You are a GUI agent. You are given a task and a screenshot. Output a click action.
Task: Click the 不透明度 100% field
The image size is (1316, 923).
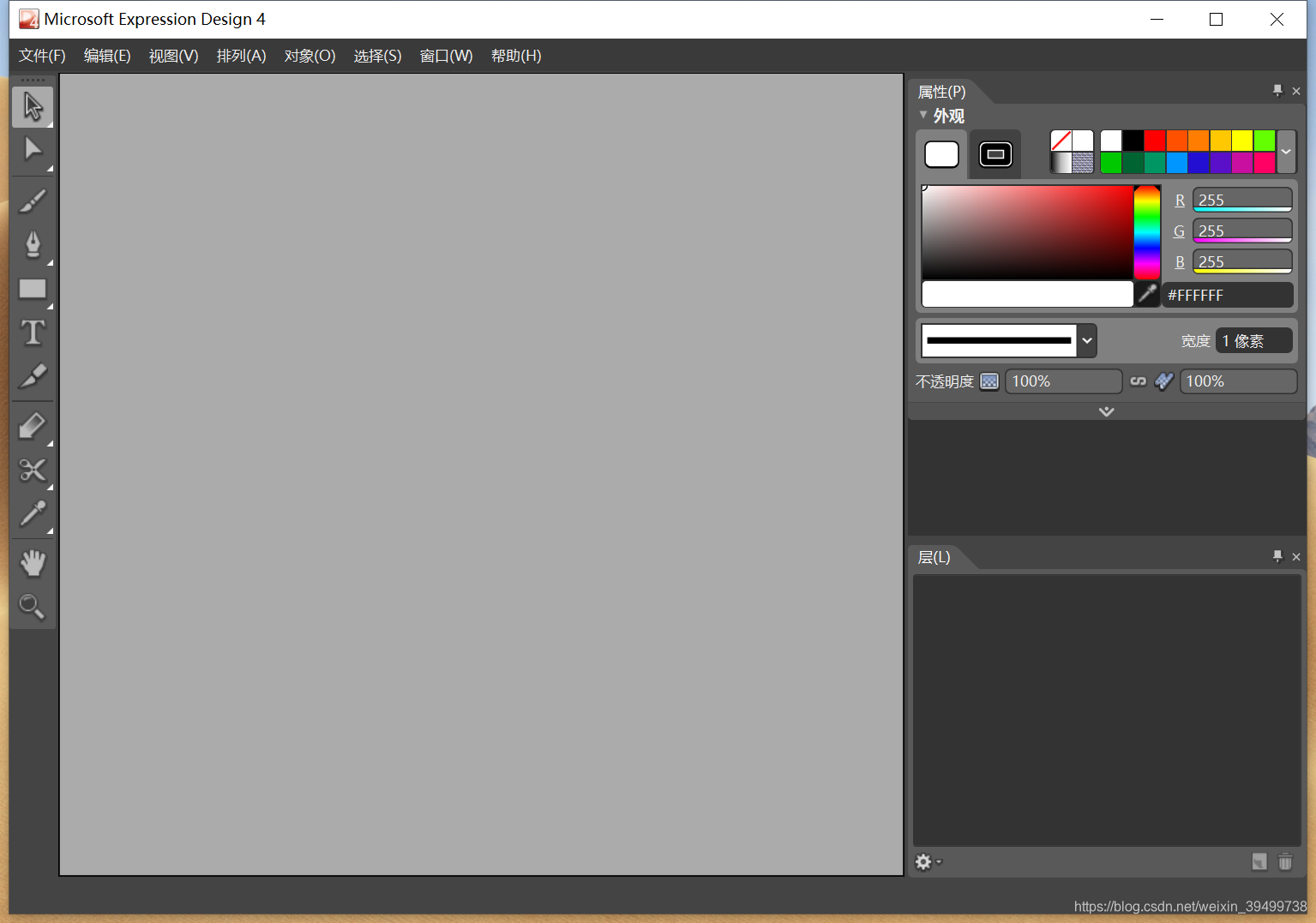point(1063,381)
